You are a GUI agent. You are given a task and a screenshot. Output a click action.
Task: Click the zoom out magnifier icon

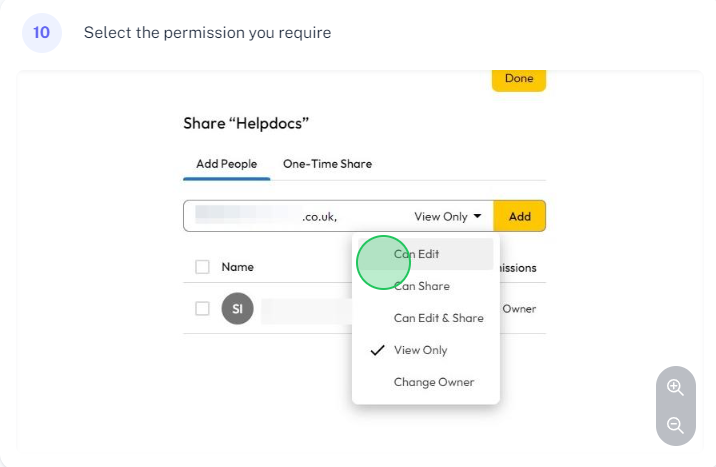pyautogui.click(x=675, y=425)
